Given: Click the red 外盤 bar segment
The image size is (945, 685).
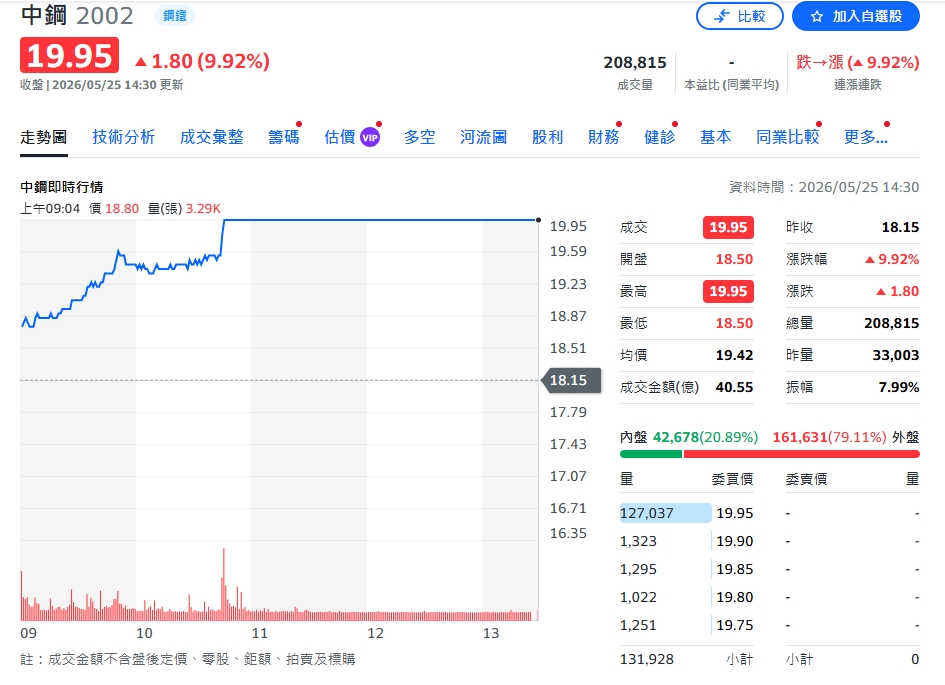Looking at the screenshot, I should (802, 454).
